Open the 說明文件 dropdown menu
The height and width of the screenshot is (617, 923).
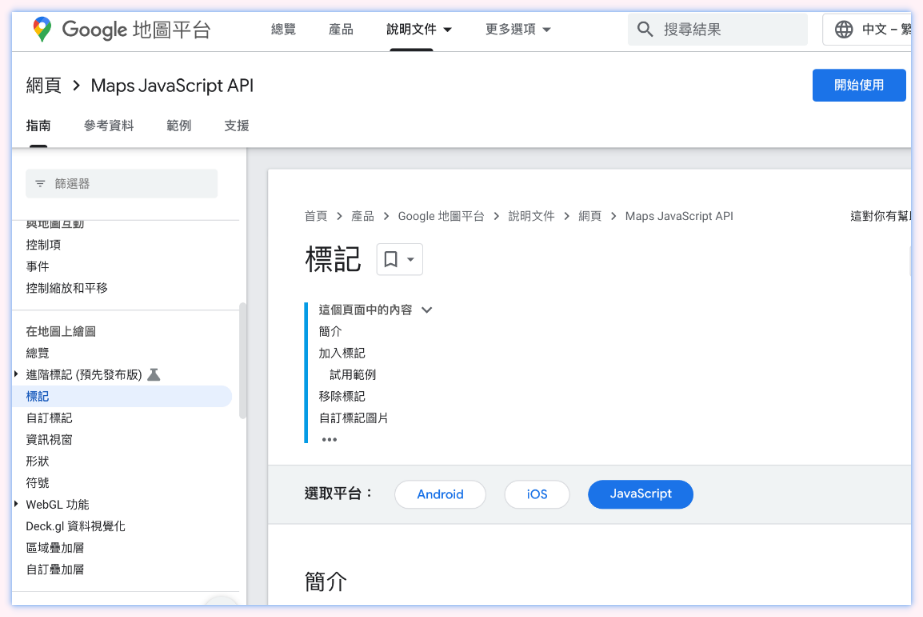pos(419,29)
